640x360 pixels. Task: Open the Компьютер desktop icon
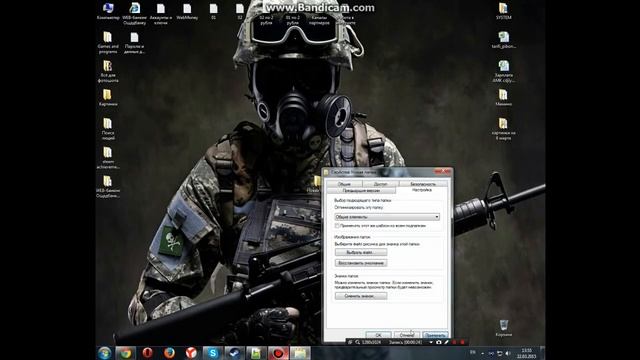tap(108, 11)
